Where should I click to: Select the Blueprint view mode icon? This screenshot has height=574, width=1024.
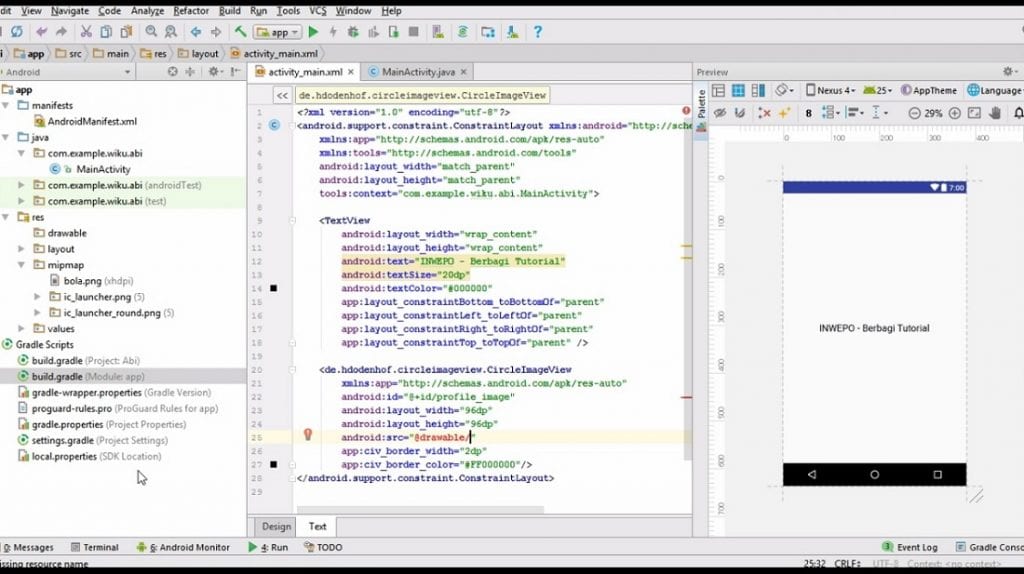click(x=739, y=90)
